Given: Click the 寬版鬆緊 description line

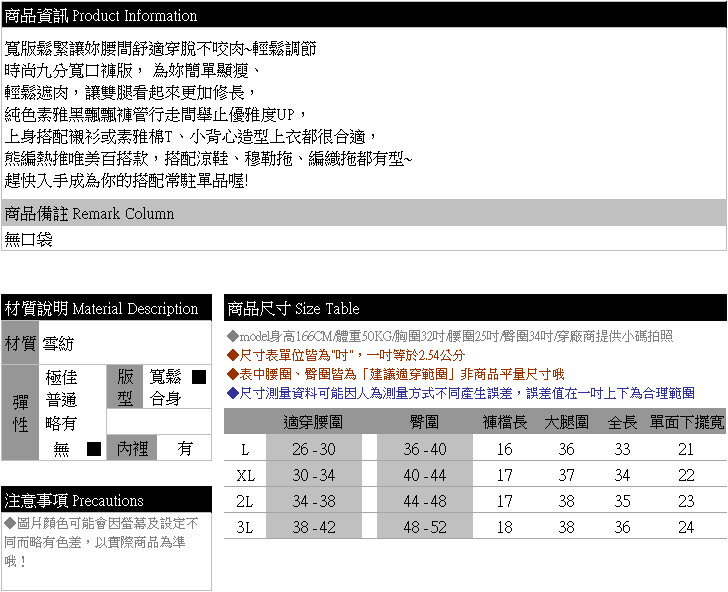Looking at the screenshot, I should click(x=161, y=48).
